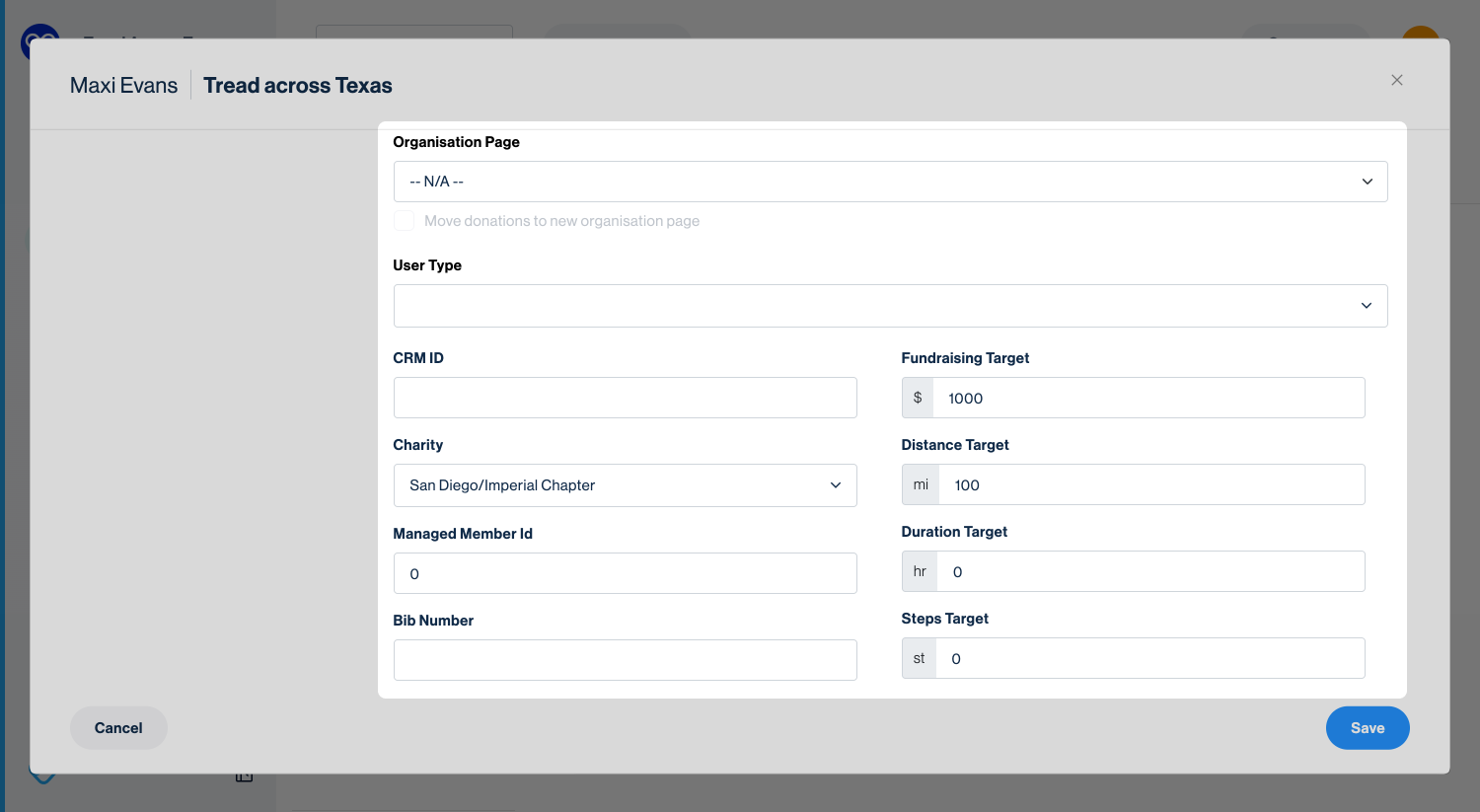Click the 'mi' distance unit prefix
This screenshot has width=1480, height=812.
point(921,484)
